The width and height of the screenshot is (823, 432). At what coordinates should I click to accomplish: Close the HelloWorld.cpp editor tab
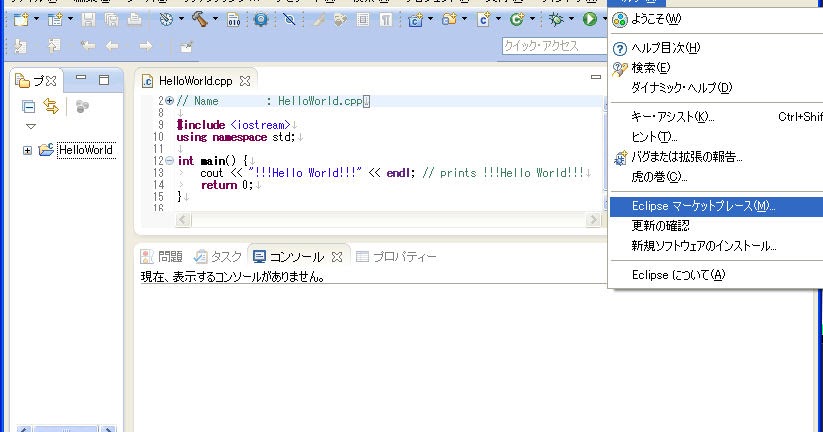[x=245, y=81]
